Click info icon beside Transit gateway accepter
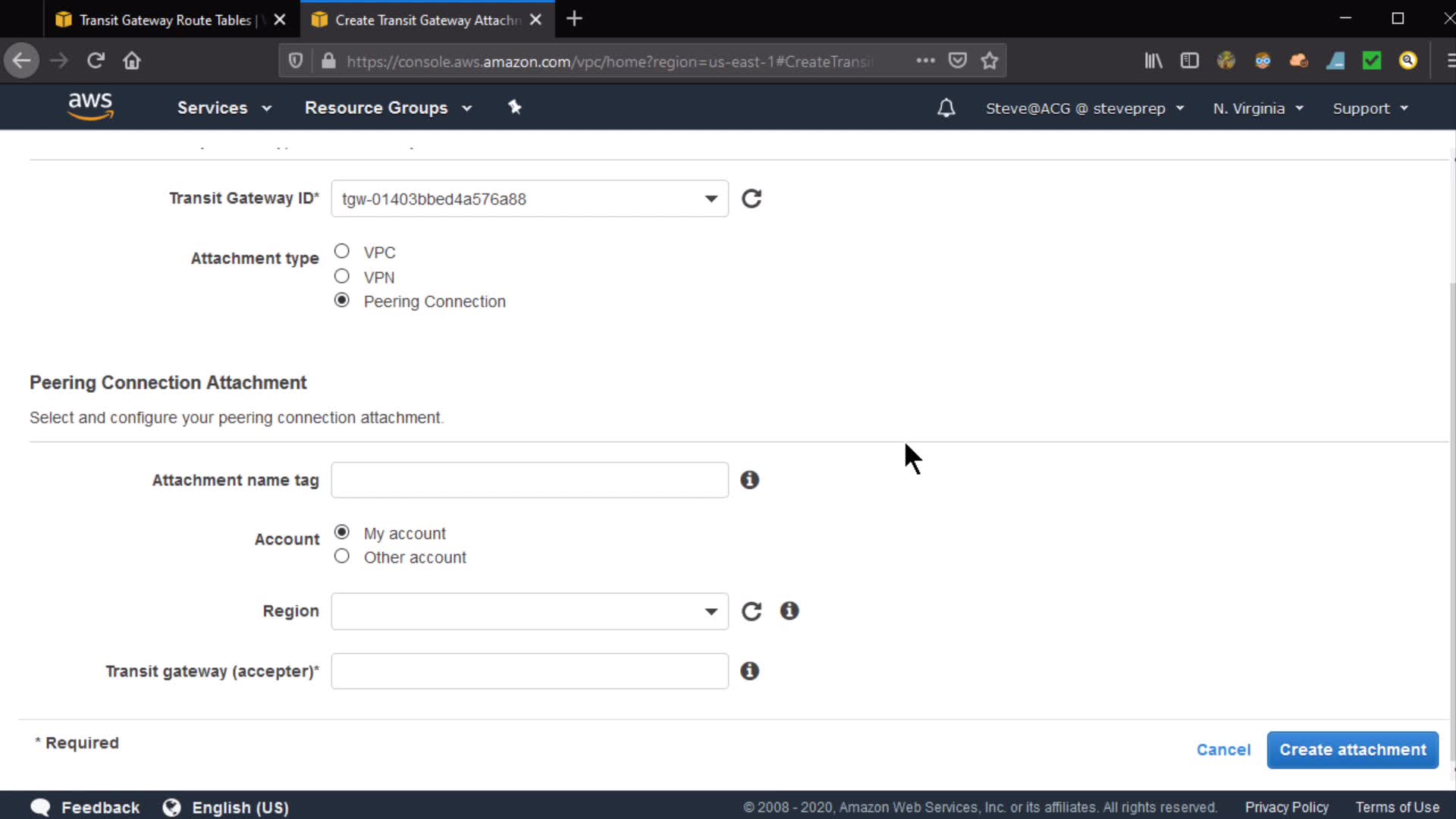 click(749, 671)
